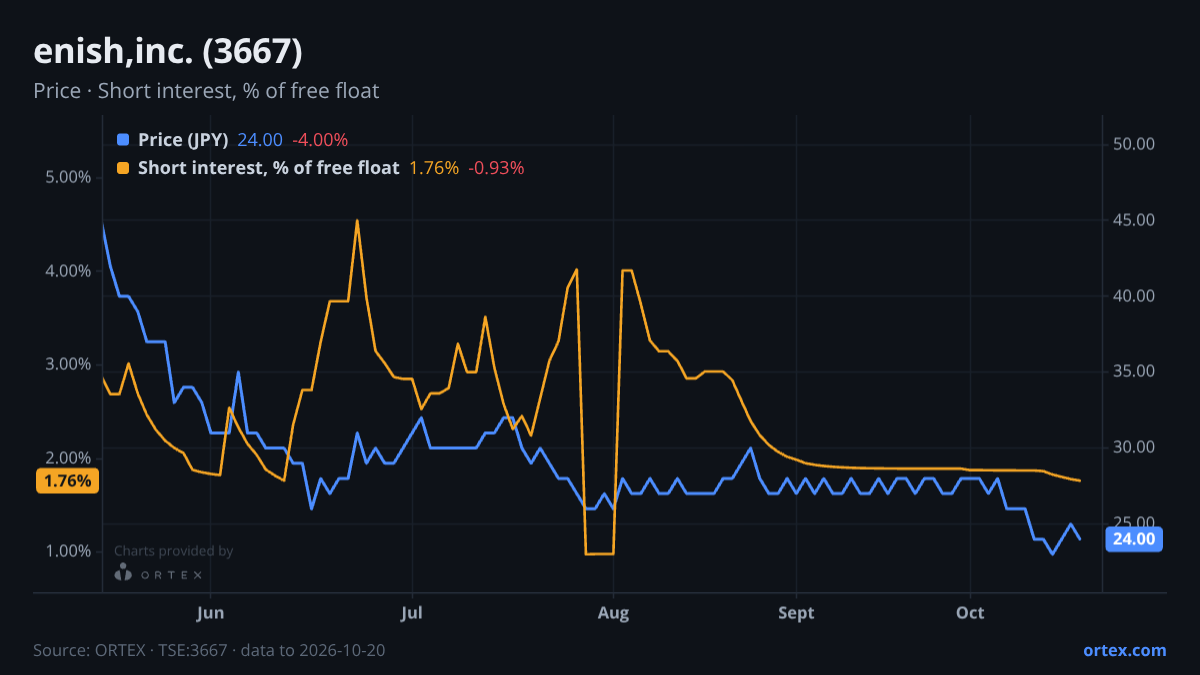This screenshot has width=1200, height=675.
Task: Click the 3.00% left axis label
Action: pos(68,364)
